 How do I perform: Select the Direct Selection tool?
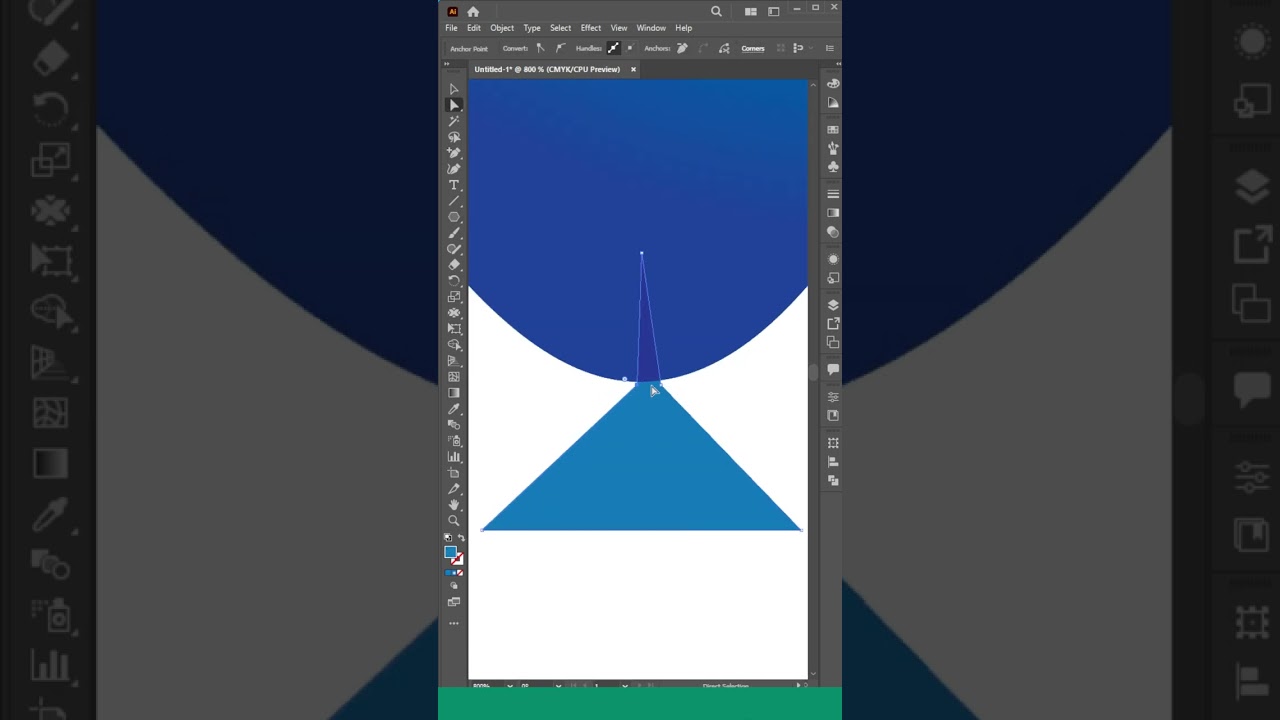click(454, 105)
